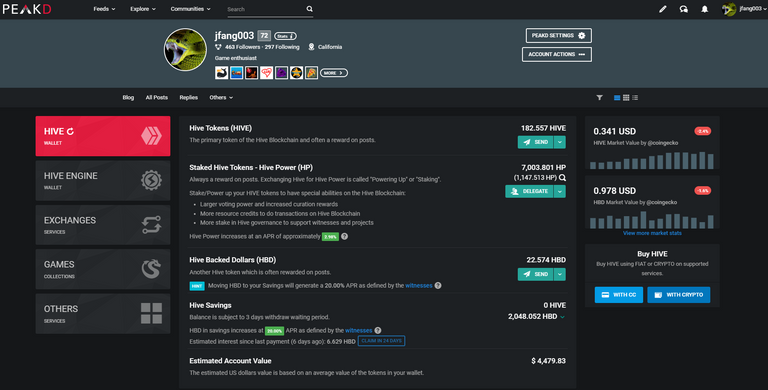This screenshot has height=390, width=768.
Task: Go to the All Posts tab
Action: click(157, 98)
